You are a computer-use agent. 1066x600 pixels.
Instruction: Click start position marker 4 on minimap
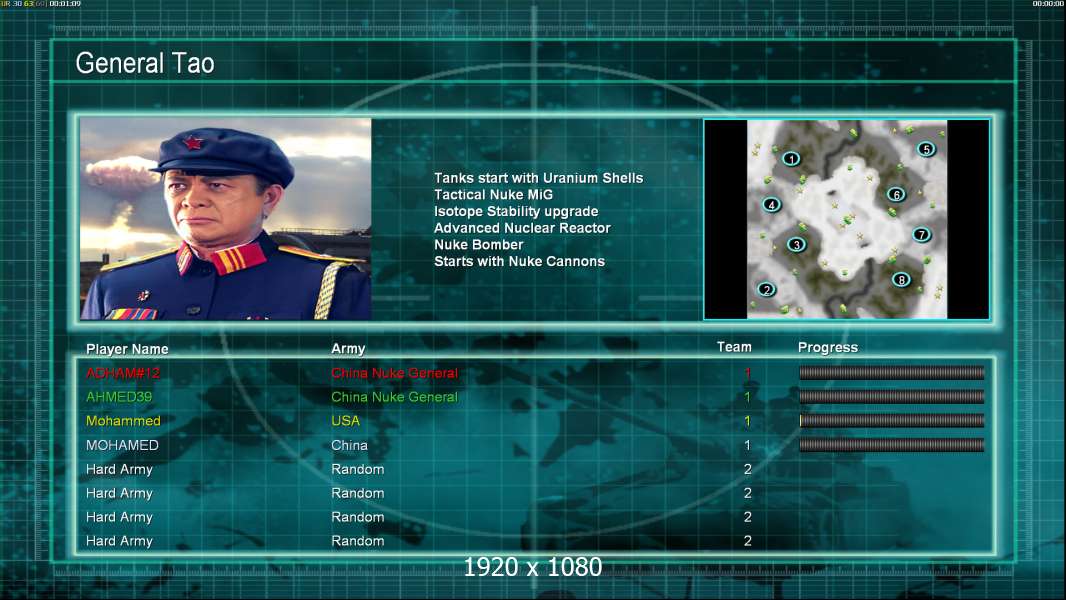[x=771, y=205]
